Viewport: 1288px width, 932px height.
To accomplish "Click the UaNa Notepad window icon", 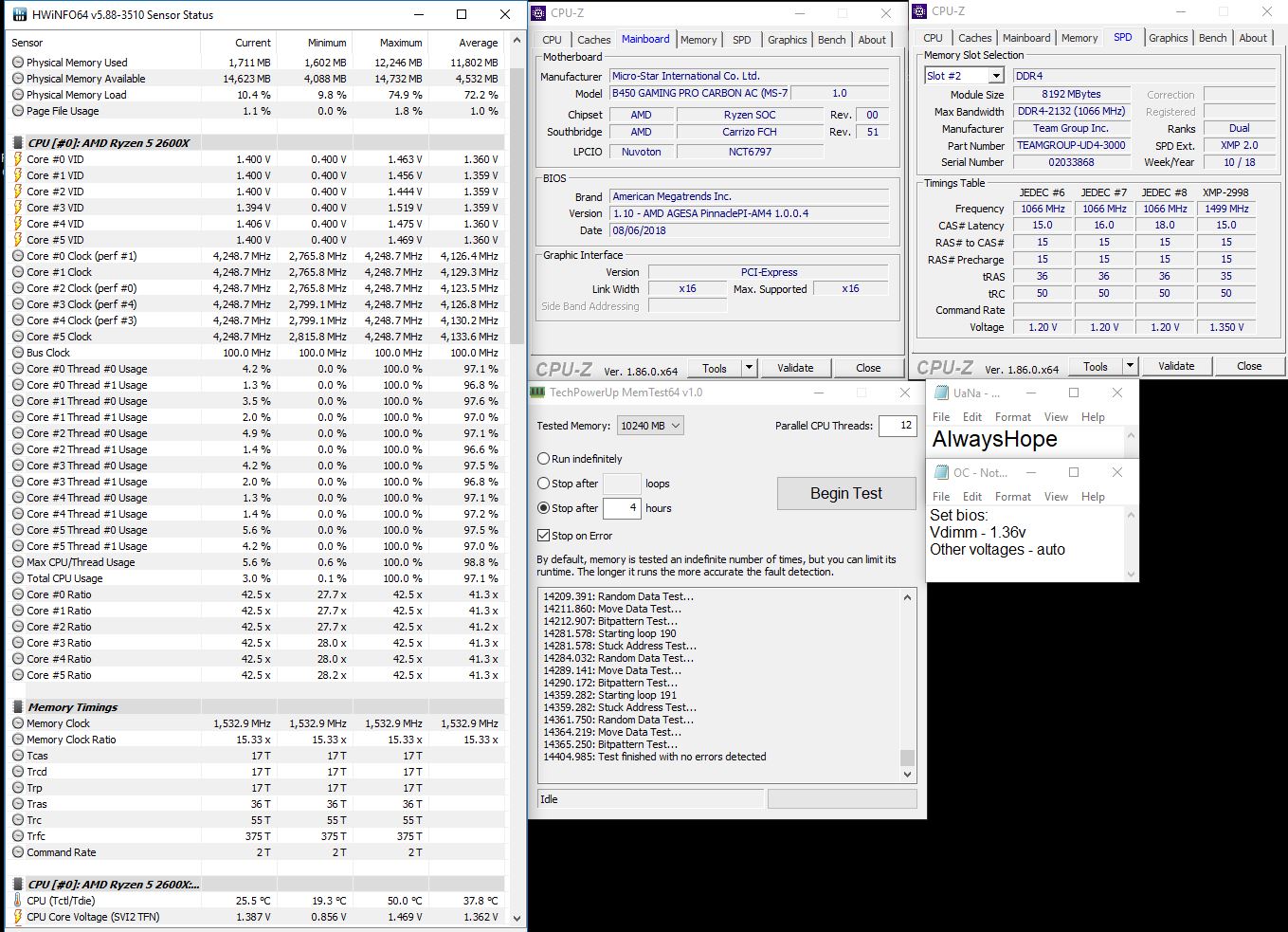I will [942, 393].
